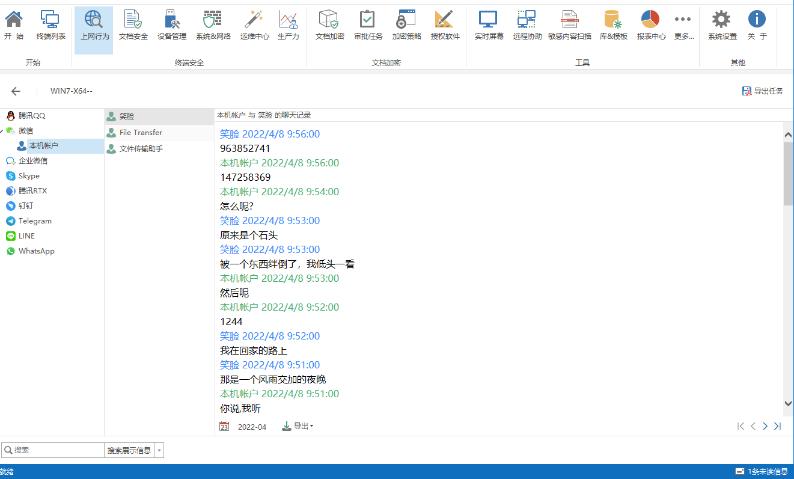Open the 文档加密 icon

coord(329,24)
